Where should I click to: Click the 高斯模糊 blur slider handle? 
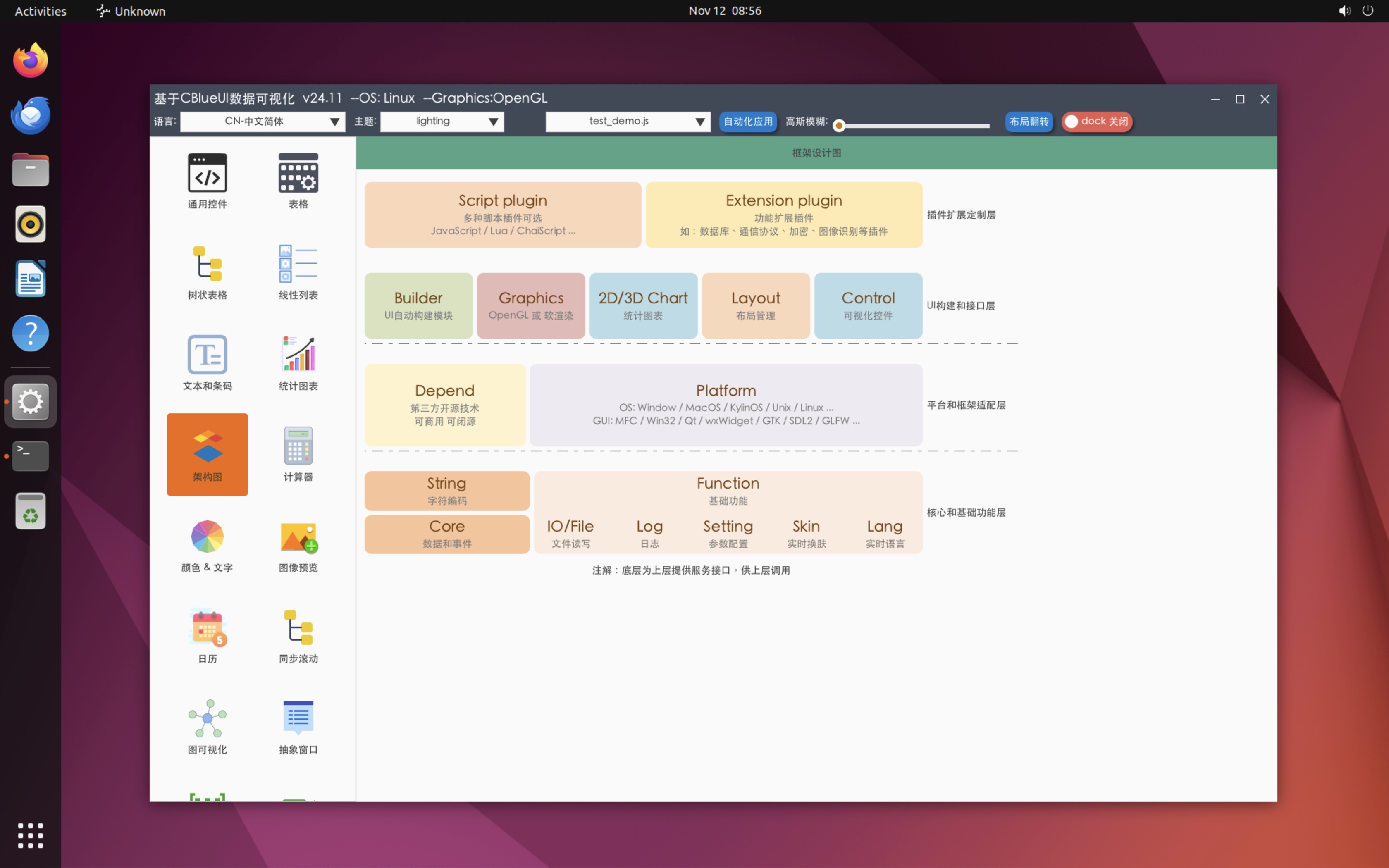pyautogui.click(x=838, y=126)
